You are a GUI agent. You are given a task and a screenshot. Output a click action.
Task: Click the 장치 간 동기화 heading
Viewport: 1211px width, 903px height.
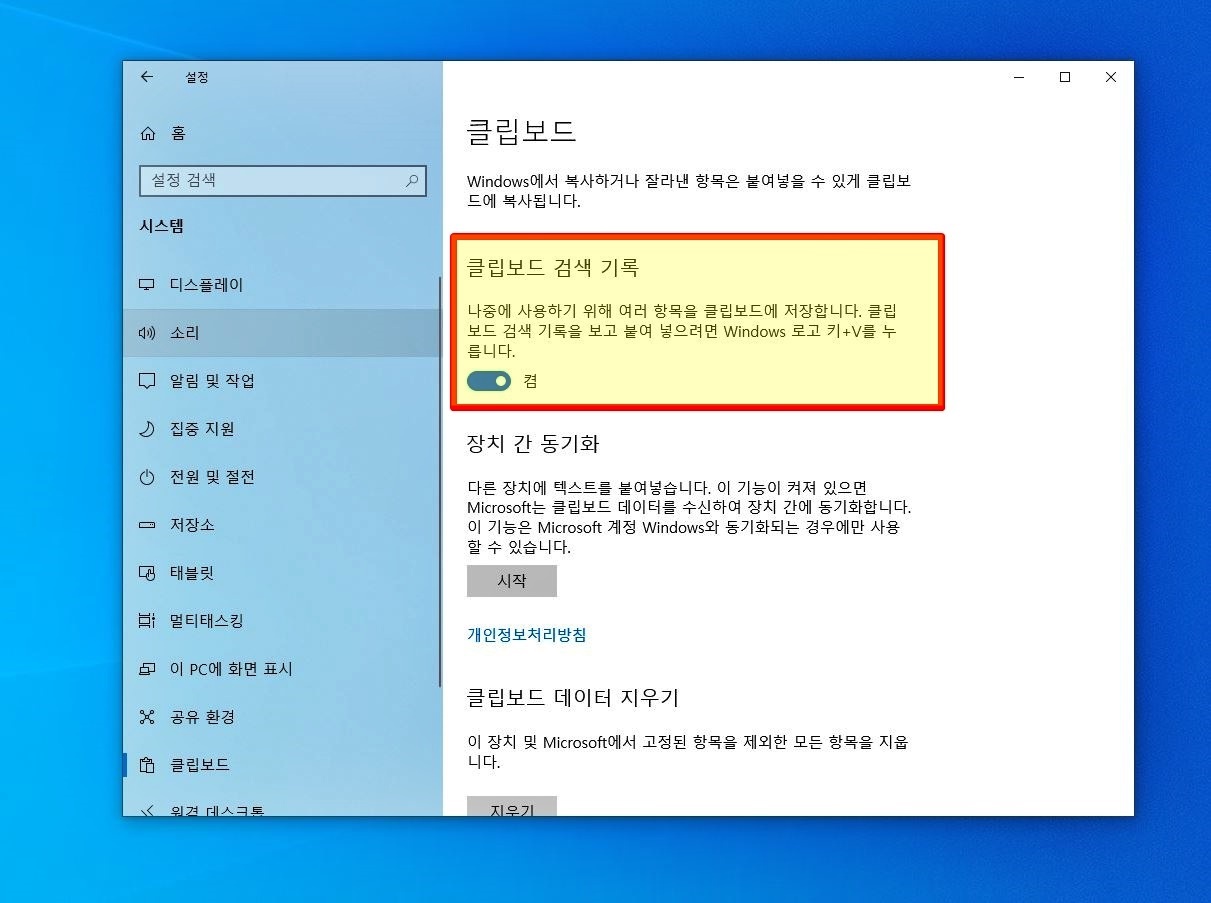point(533,443)
